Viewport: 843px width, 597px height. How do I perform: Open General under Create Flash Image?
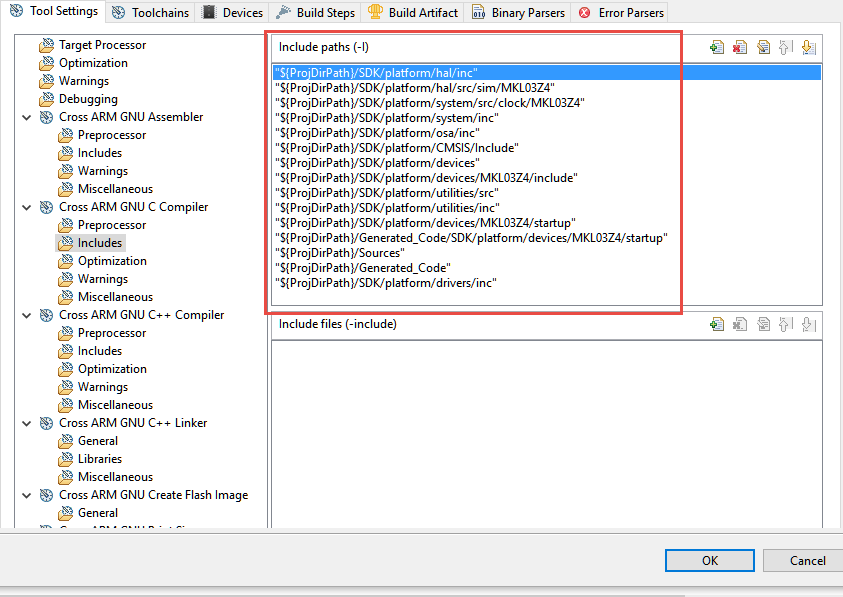[x=97, y=514]
